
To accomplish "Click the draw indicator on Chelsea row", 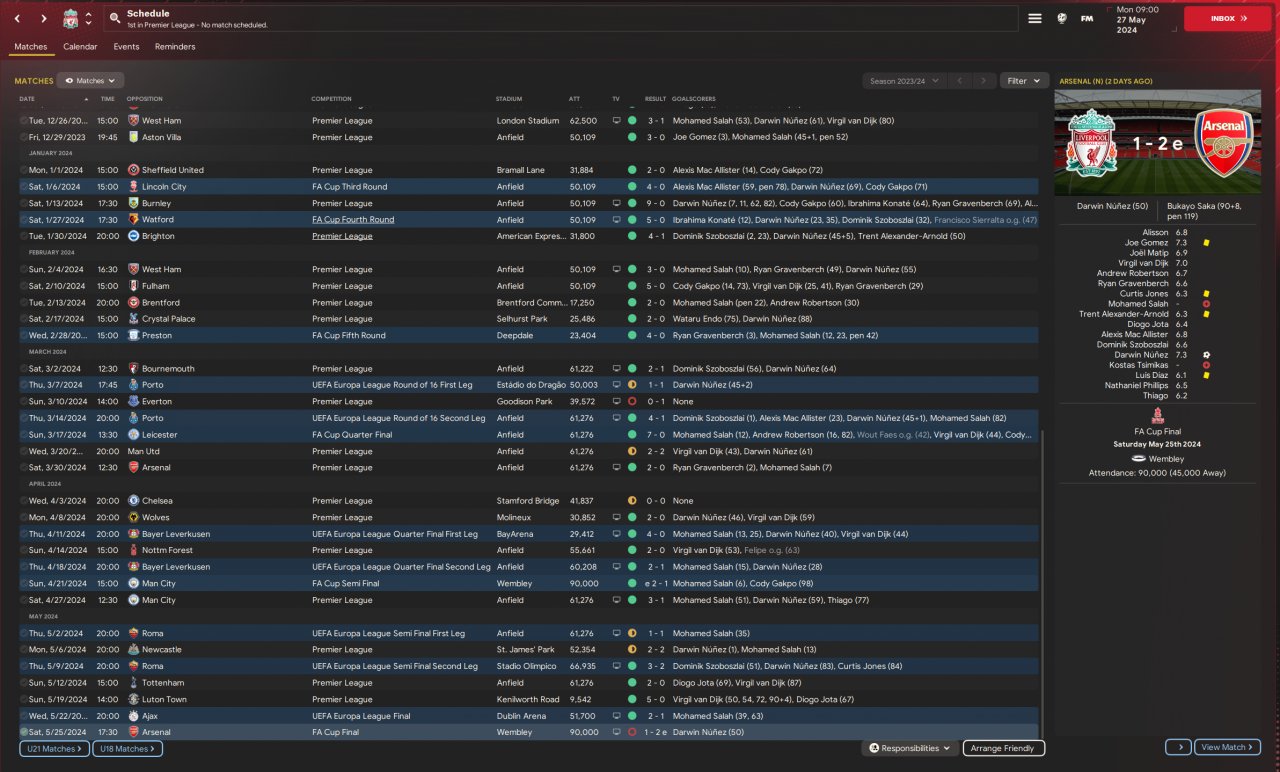I will tap(632, 501).
